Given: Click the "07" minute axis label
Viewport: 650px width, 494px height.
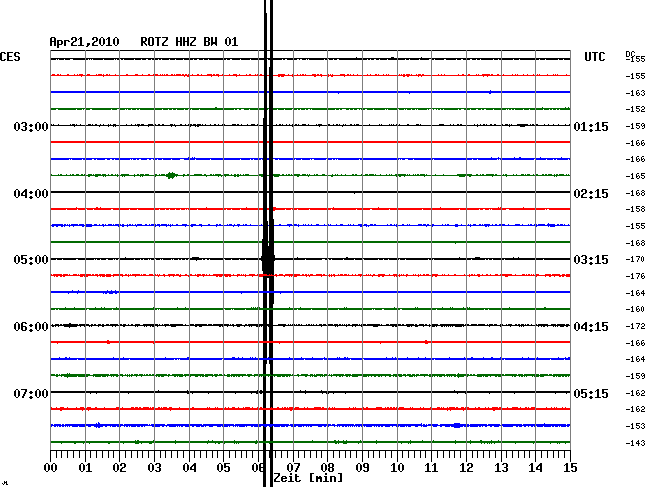Looking at the screenshot, I should [x=293, y=468].
